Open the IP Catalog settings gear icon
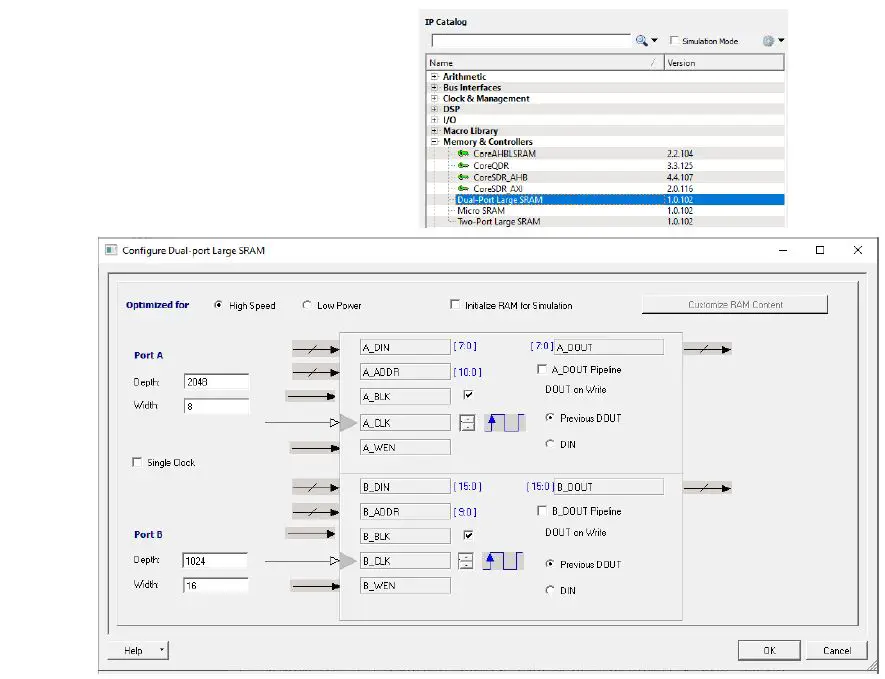The height and width of the screenshot is (679, 885). [767, 39]
